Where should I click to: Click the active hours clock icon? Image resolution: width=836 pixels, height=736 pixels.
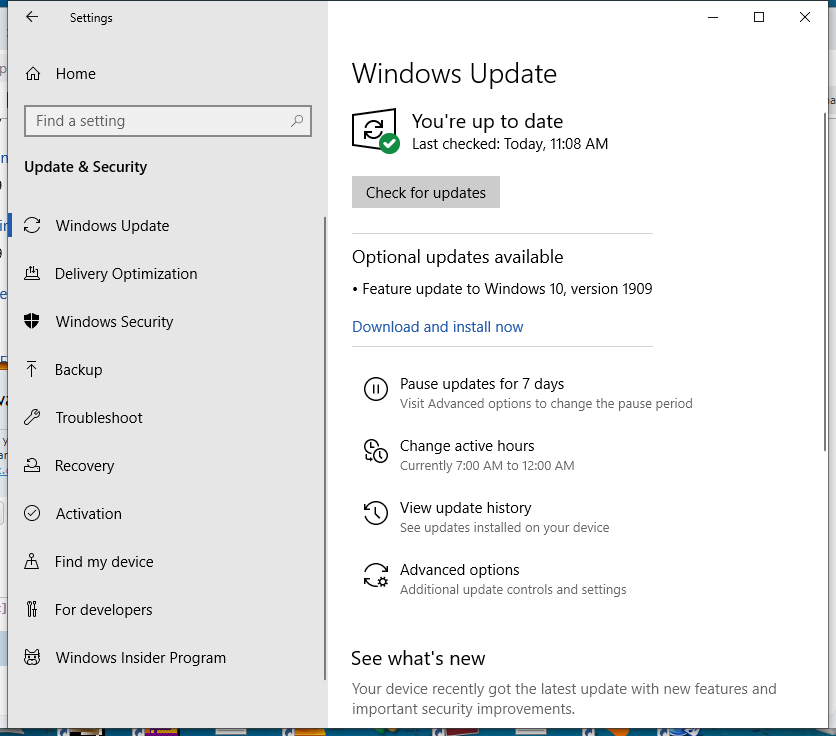tap(376, 451)
